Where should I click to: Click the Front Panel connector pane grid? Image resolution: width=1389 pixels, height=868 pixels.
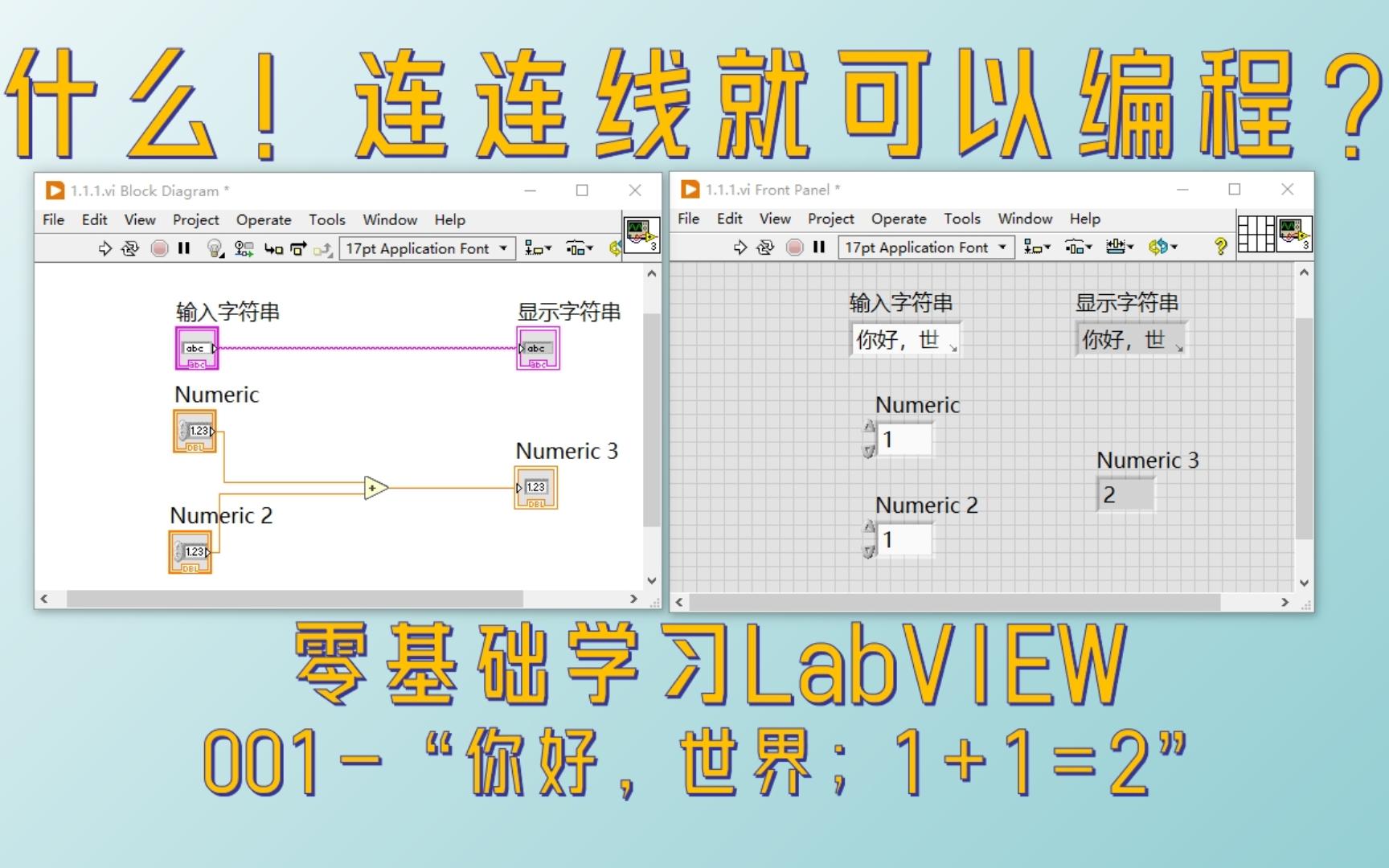tap(1256, 234)
